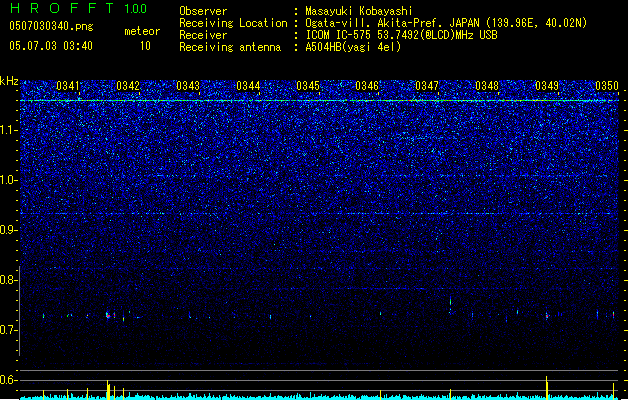Click the 'Receiving antenna' label
Viewport: 629px width, 400px height.
coord(230,47)
